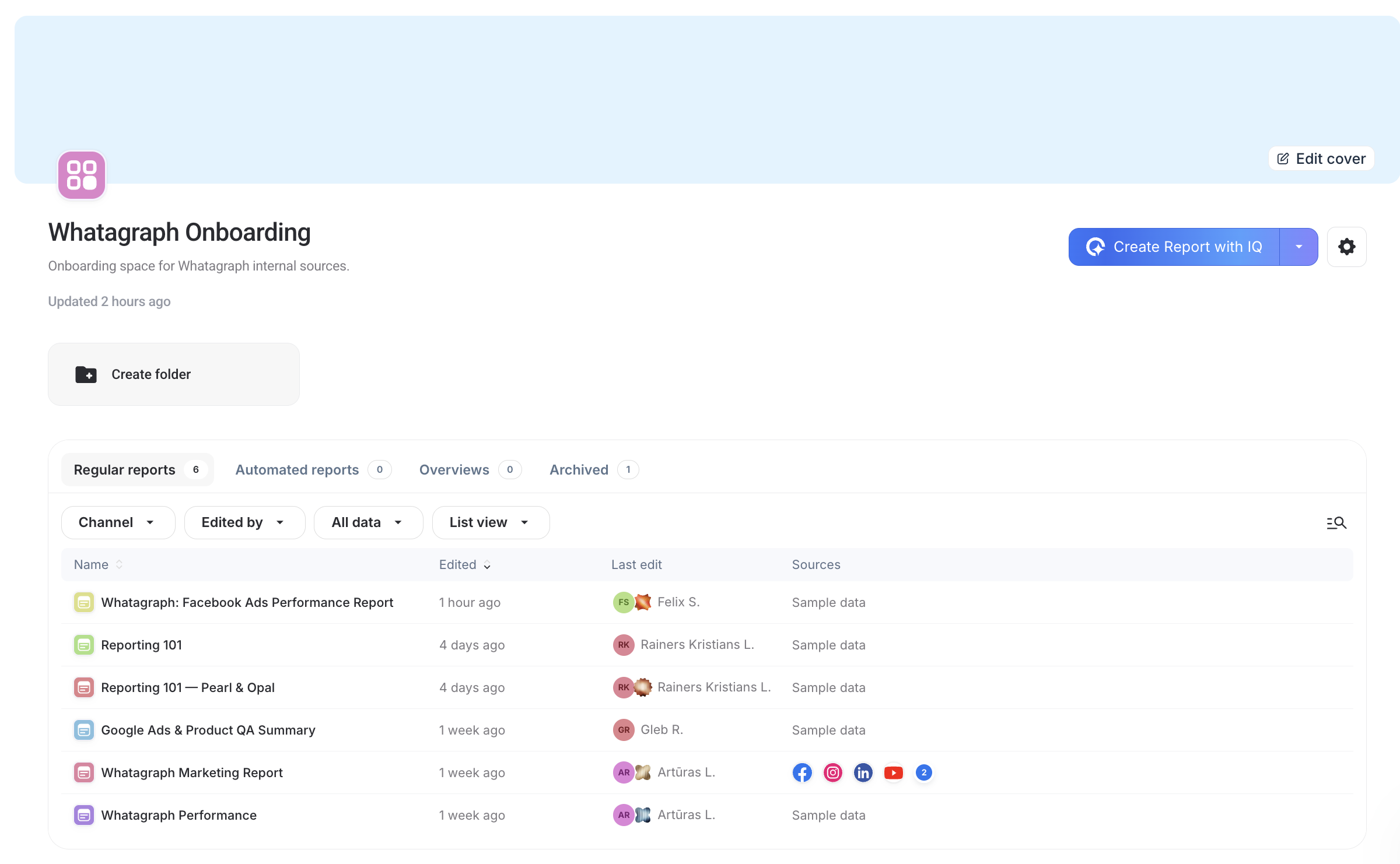Click the LinkedIn source icon

(863, 772)
